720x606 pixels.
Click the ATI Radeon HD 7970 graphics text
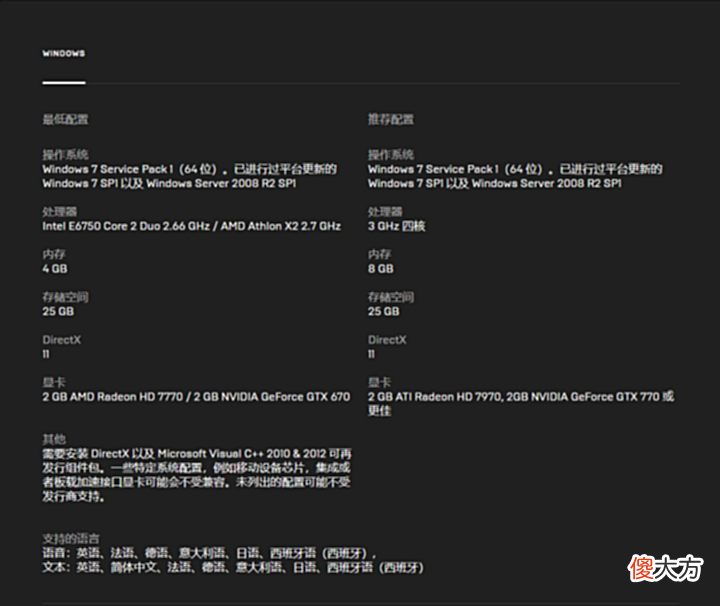(x=521, y=404)
